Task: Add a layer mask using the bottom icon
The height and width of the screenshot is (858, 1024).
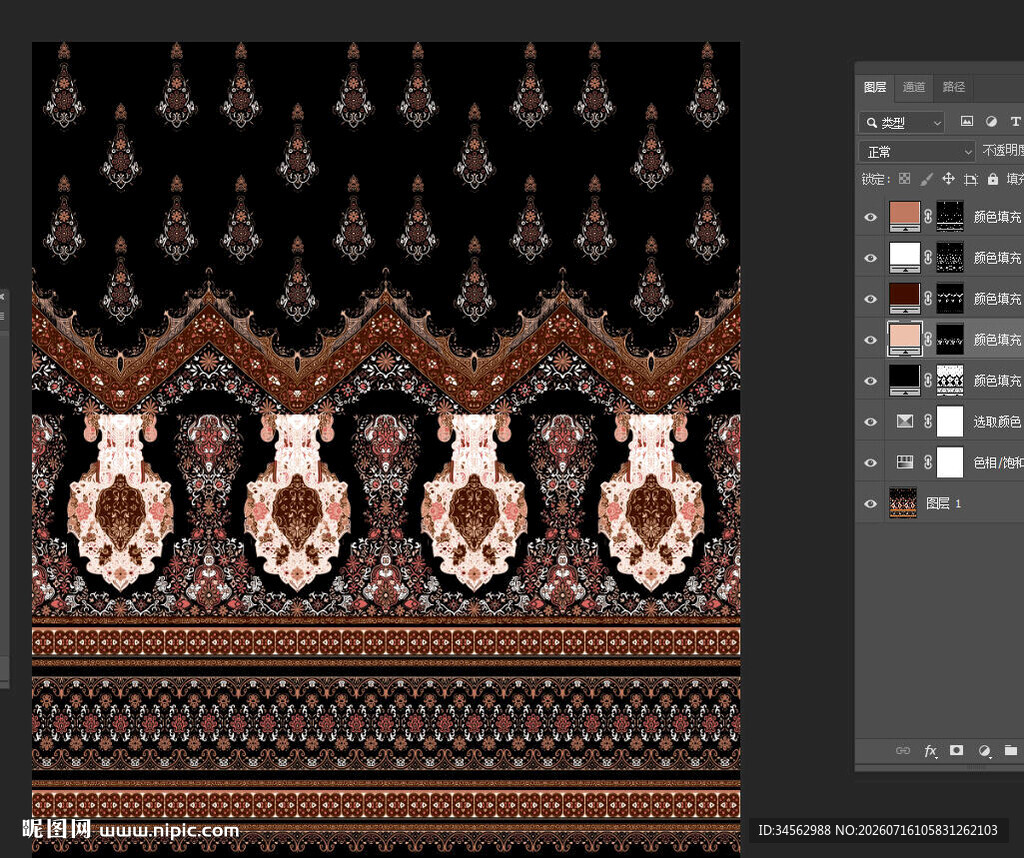Action: [x=957, y=750]
